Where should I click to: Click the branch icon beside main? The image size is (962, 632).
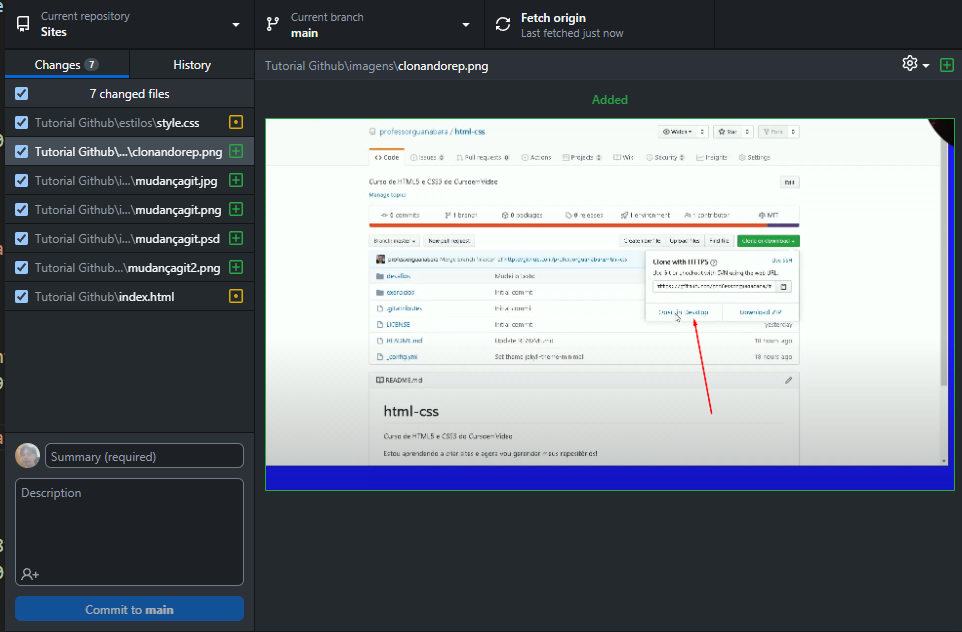point(272,25)
